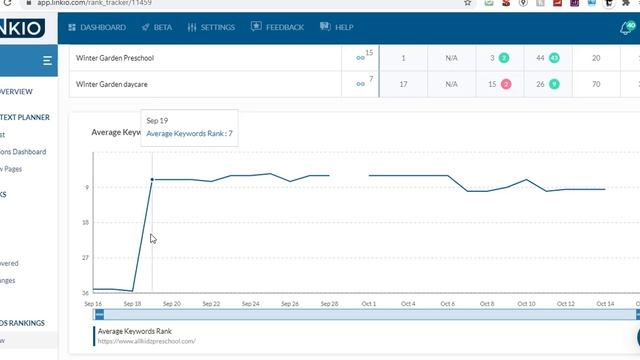Click the 18 y-axis label
This screenshot has width=640, height=360.
pos(85,222)
